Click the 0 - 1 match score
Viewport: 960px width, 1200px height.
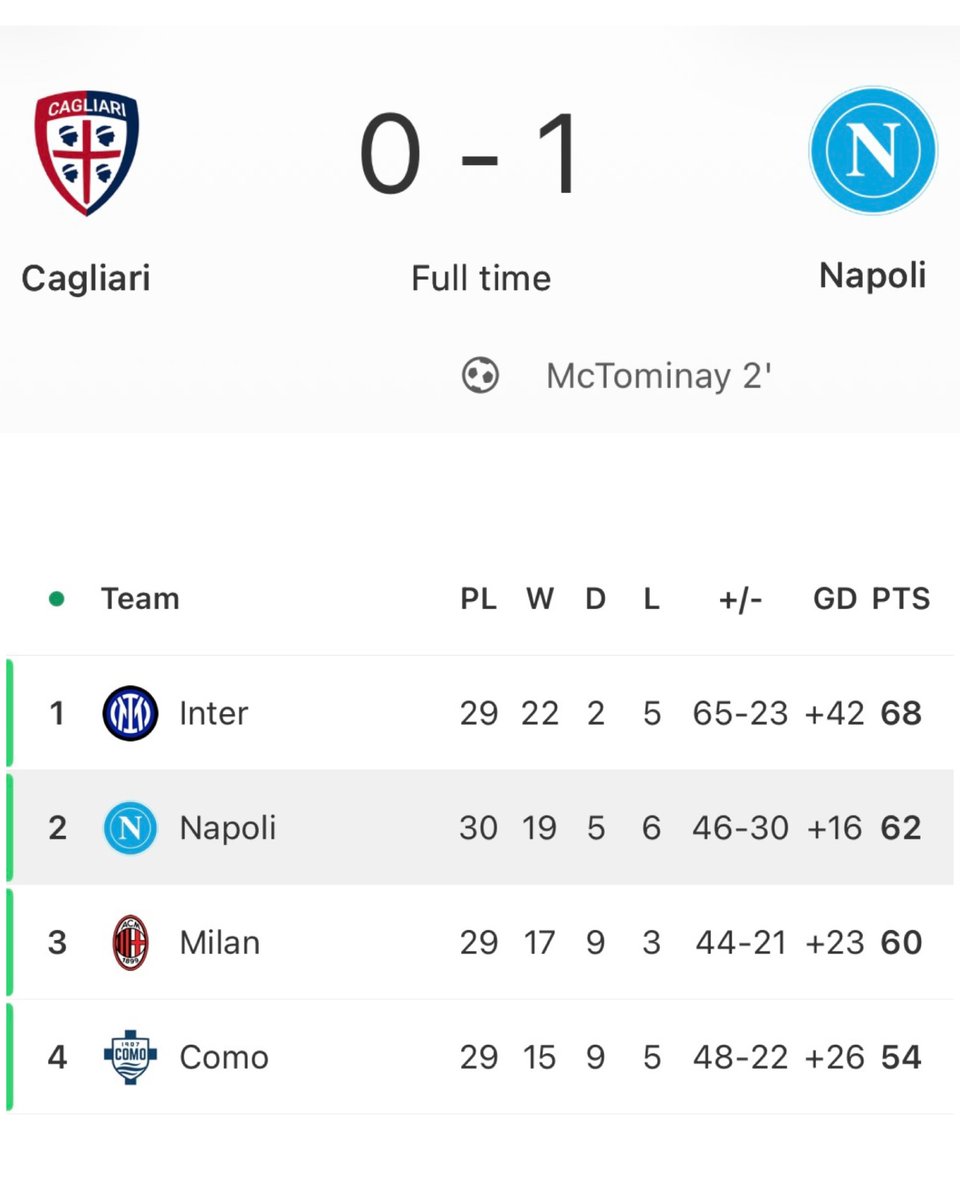[x=472, y=154]
